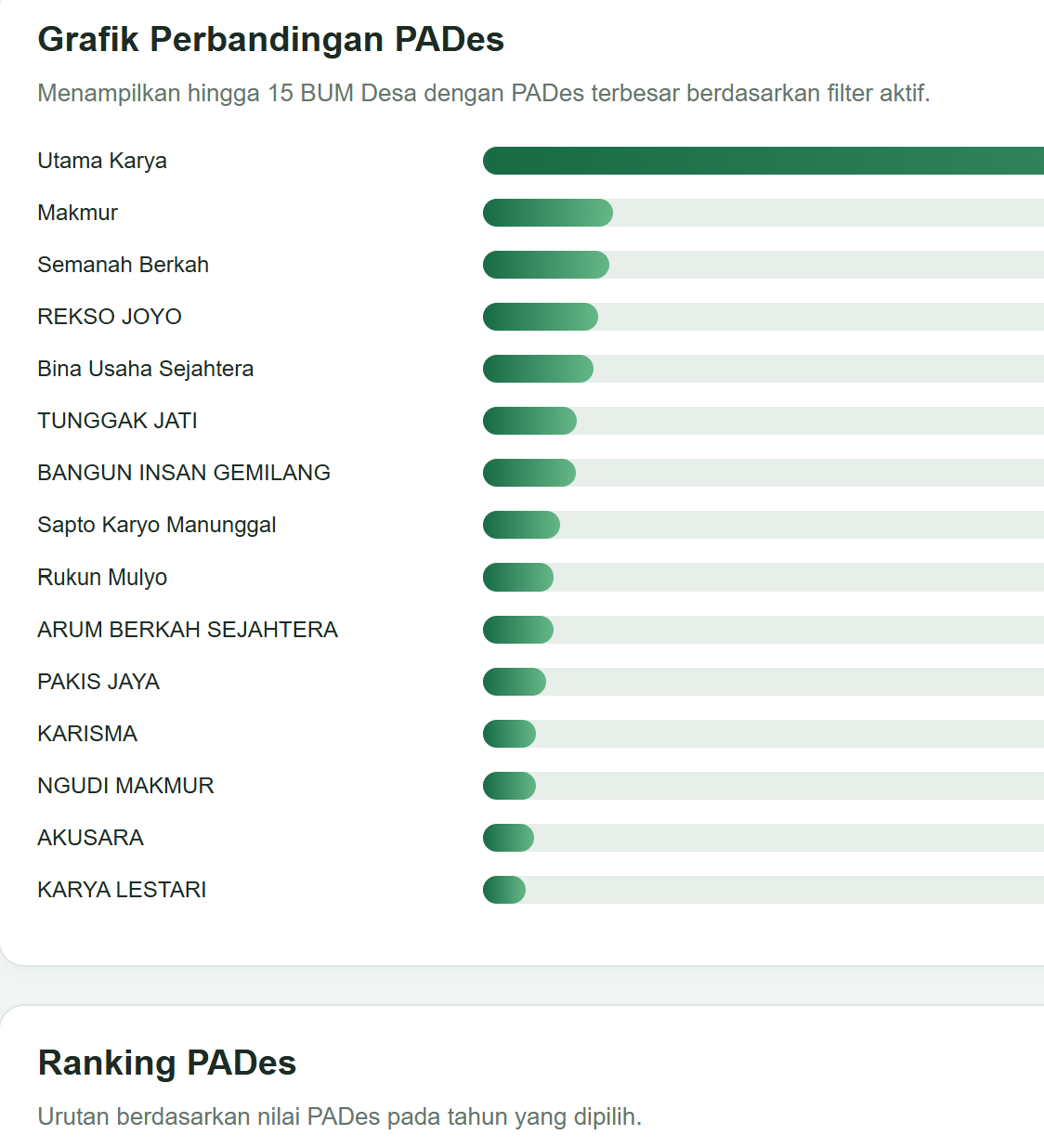The width and height of the screenshot is (1044, 1148).
Task: Click the "NGUDI MAKMUR" label
Action: (126, 786)
